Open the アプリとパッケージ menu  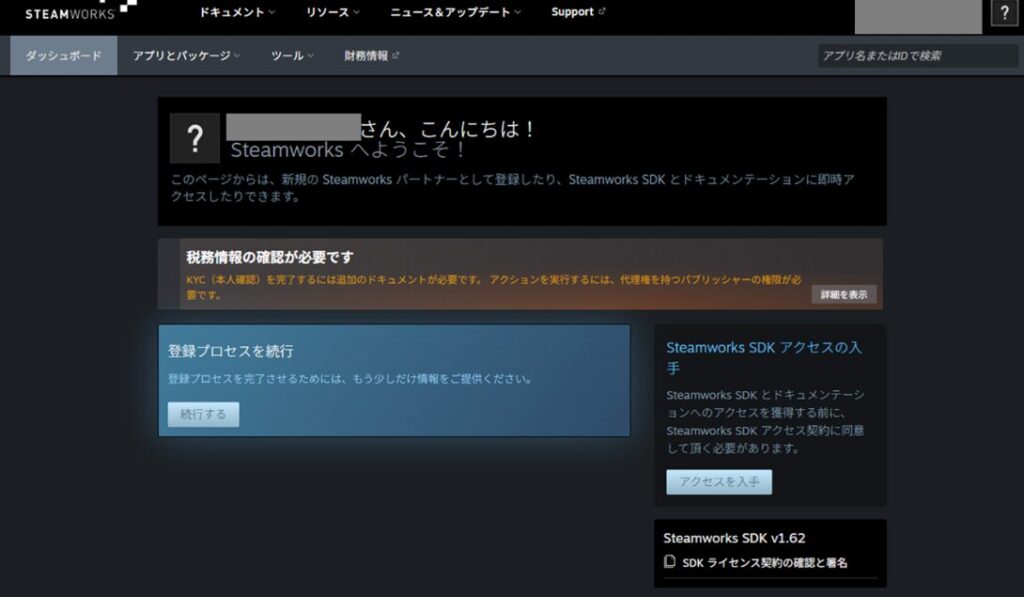[186, 56]
